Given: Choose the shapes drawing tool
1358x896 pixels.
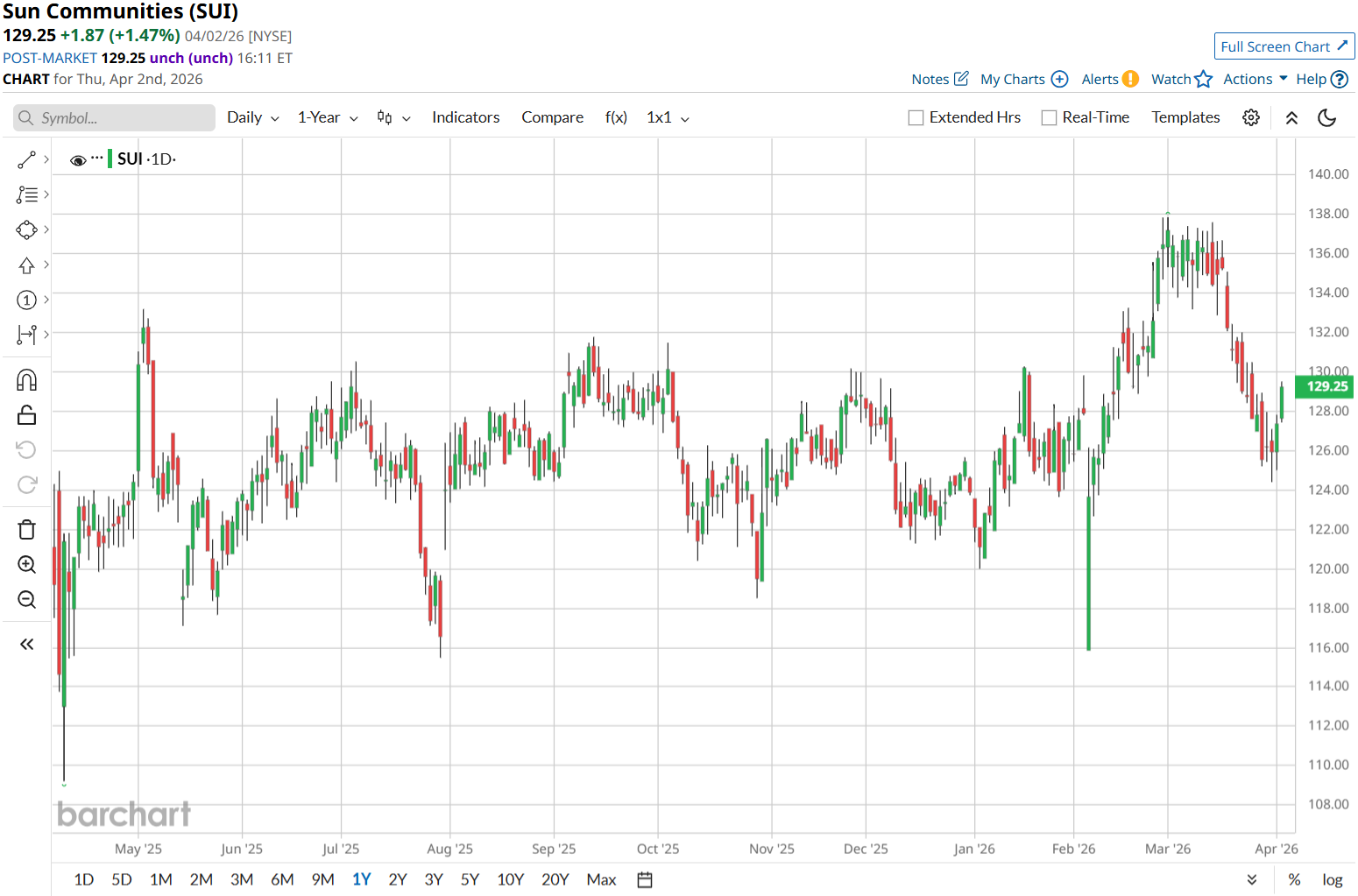Looking at the screenshot, I should [26, 229].
